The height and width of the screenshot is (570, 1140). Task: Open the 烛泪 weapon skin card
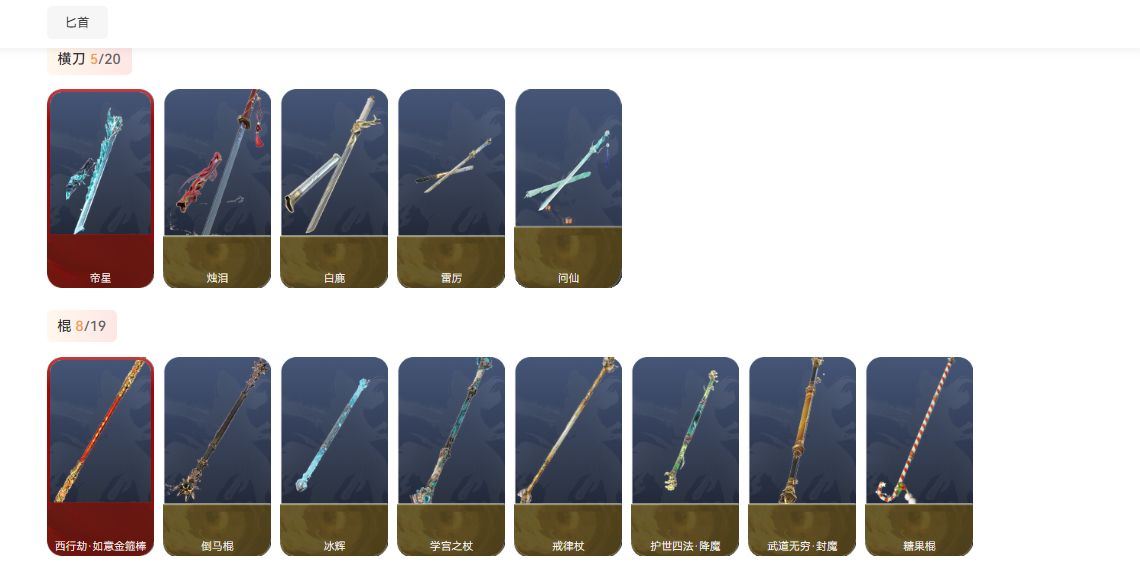(x=217, y=188)
